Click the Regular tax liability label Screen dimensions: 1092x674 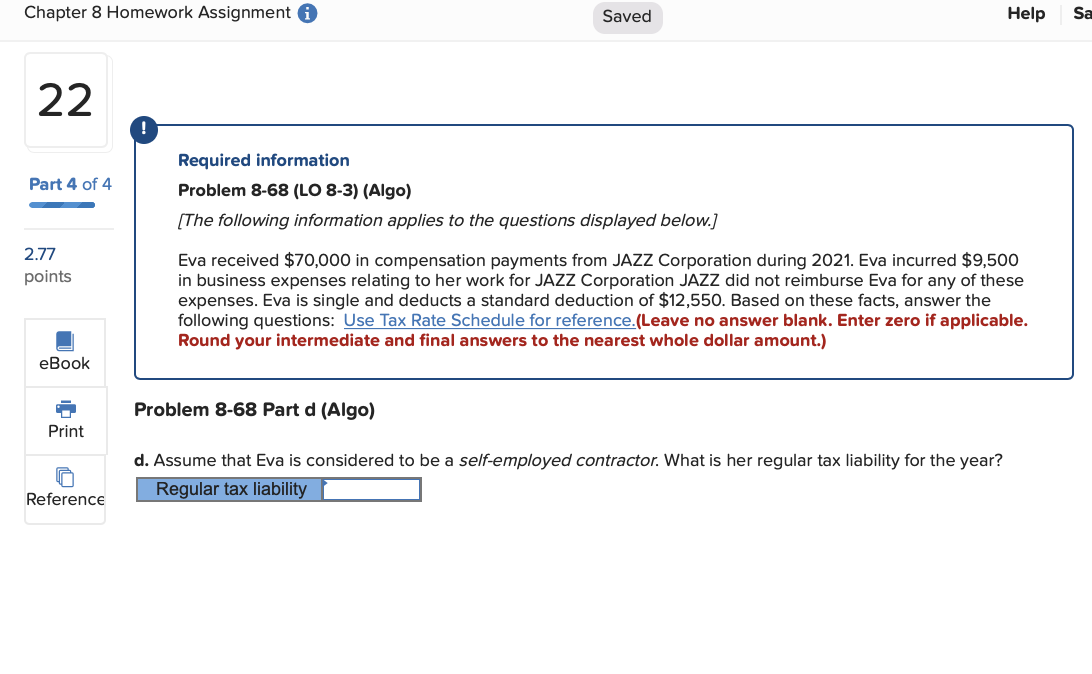pyautogui.click(x=230, y=489)
